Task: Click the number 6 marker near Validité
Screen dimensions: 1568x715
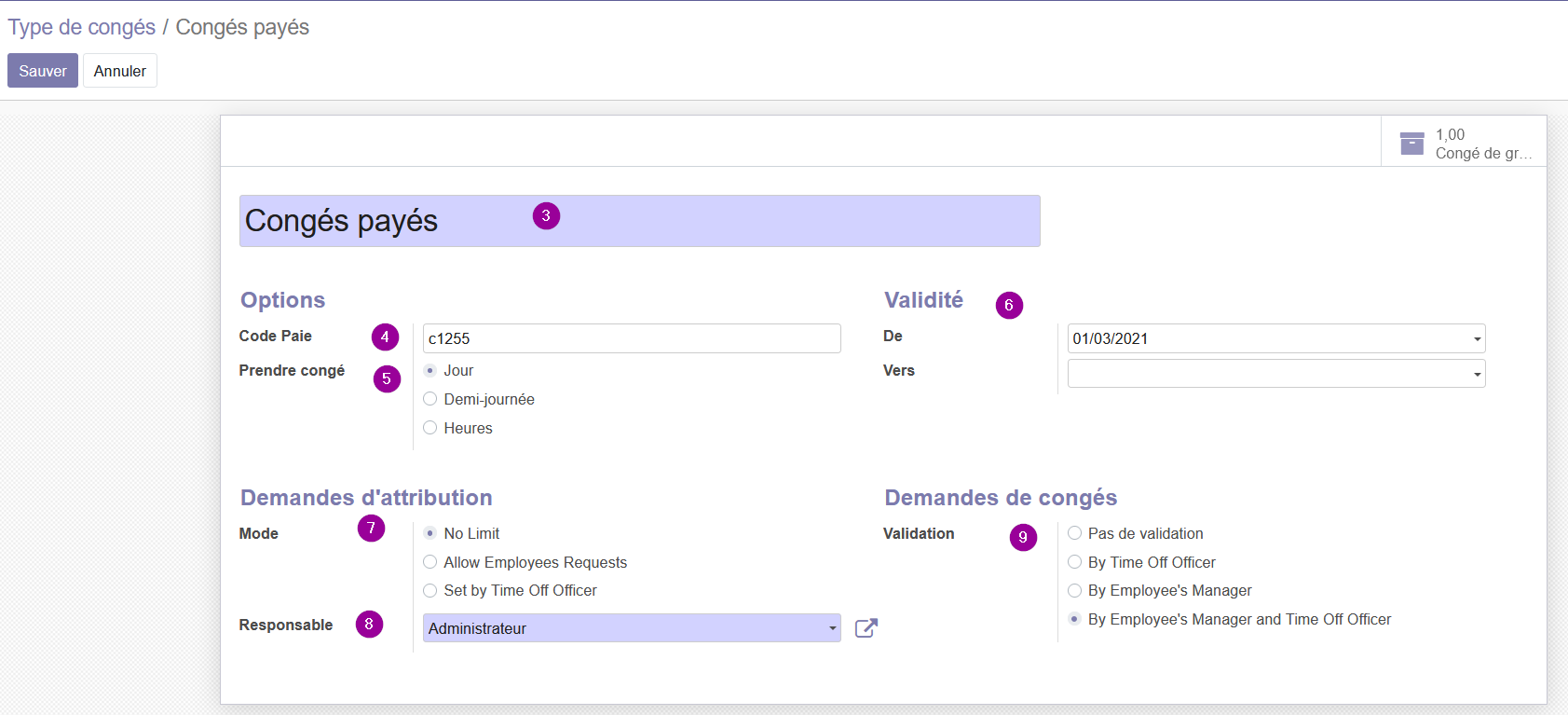Action: tap(1009, 305)
